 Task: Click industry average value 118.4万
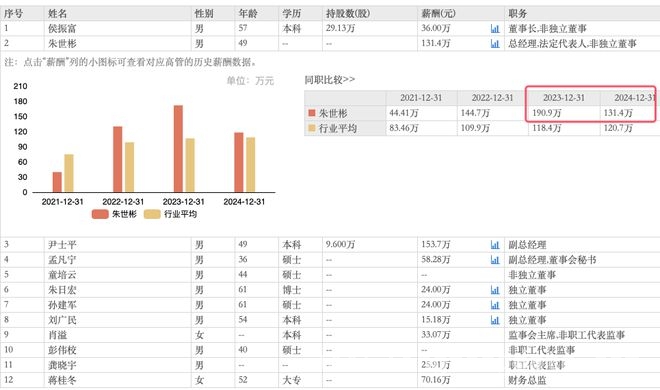click(546, 128)
